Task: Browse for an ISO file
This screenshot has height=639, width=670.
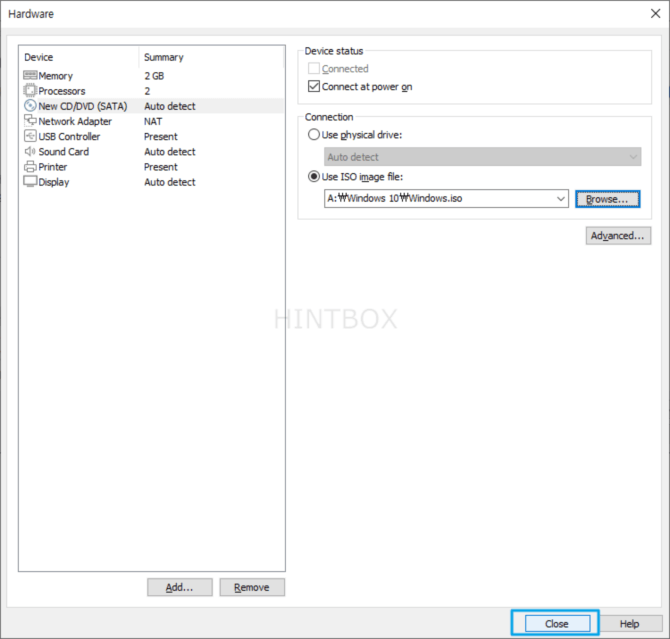Action: coord(607,199)
